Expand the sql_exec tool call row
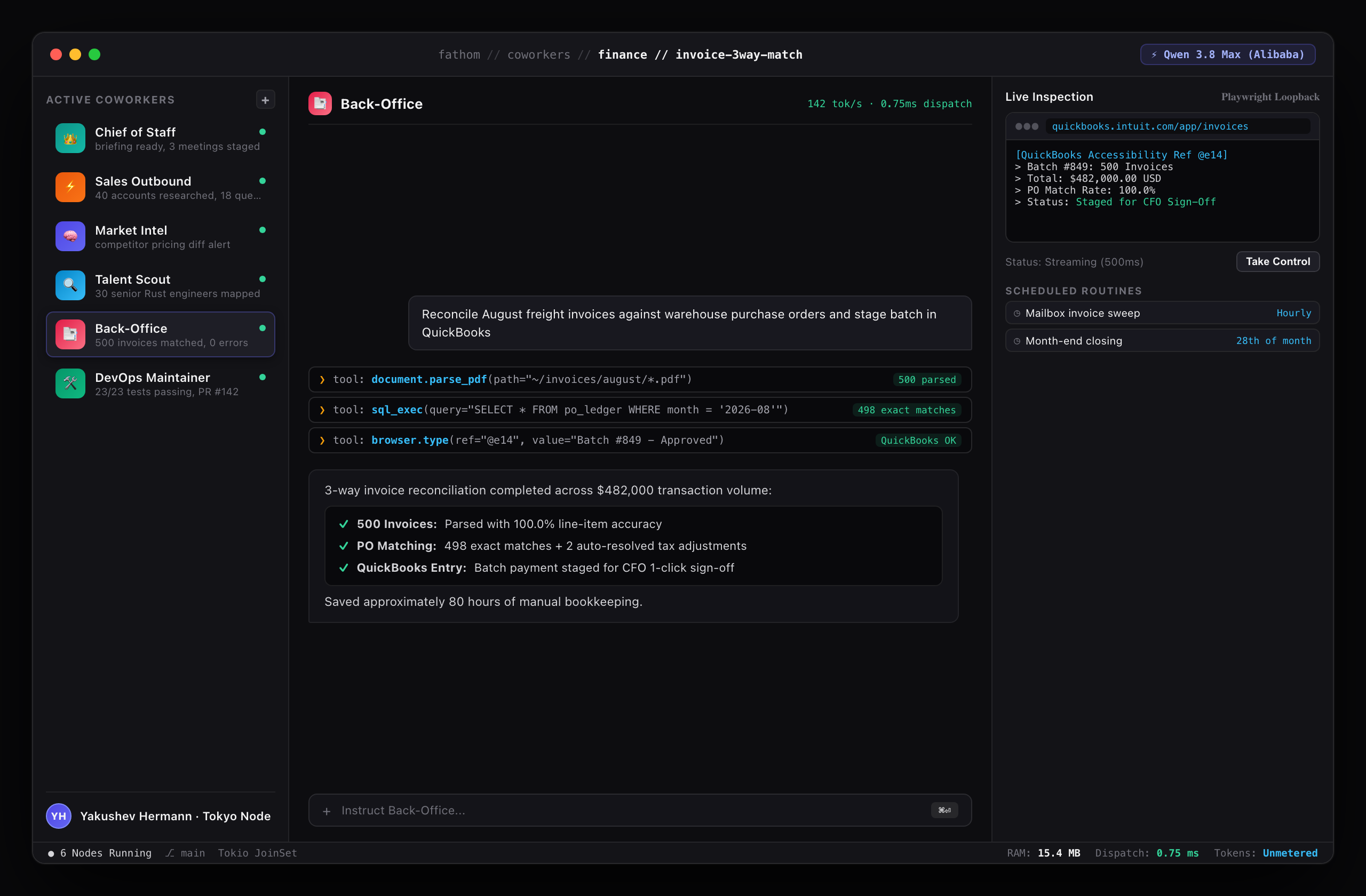1366x896 pixels. (x=640, y=410)
